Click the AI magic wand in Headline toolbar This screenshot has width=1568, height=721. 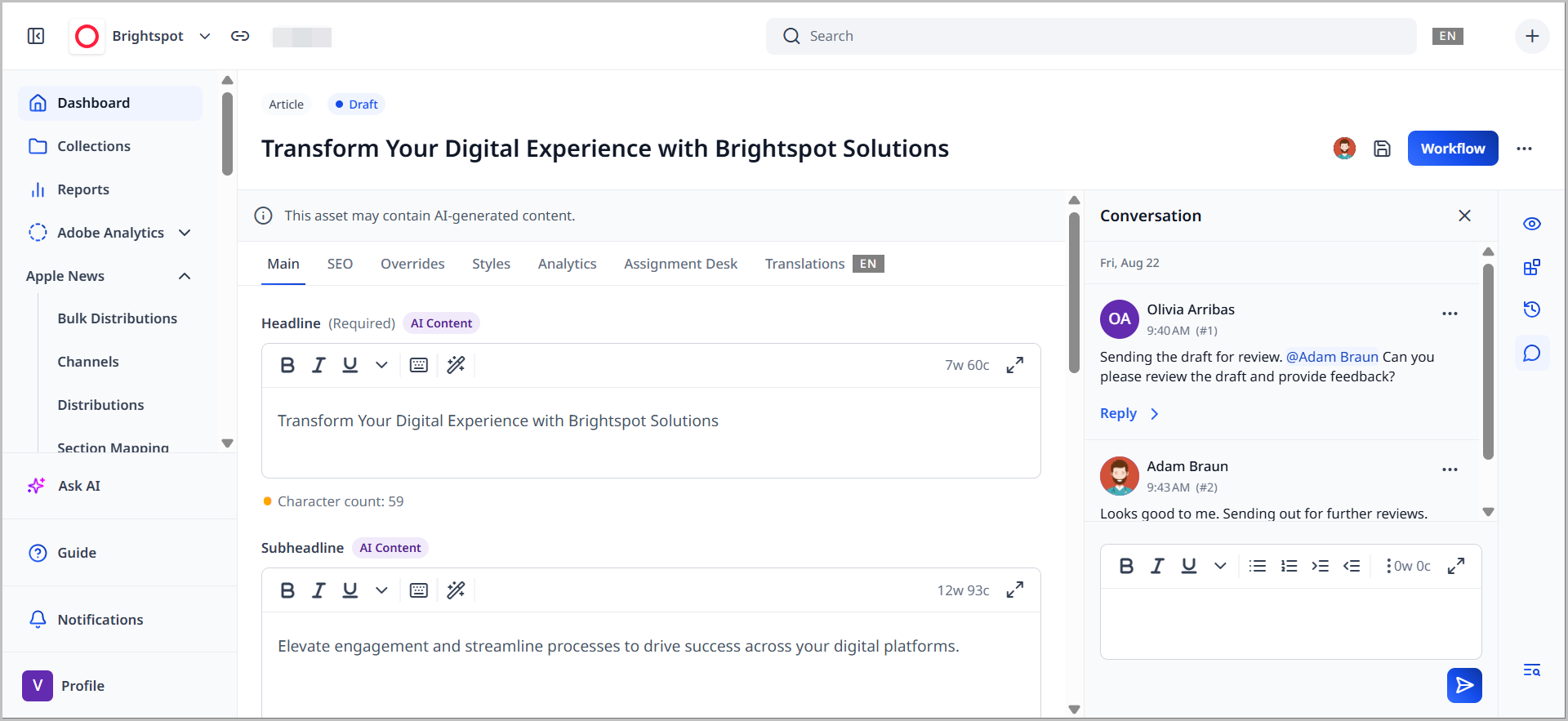point(456,365)
